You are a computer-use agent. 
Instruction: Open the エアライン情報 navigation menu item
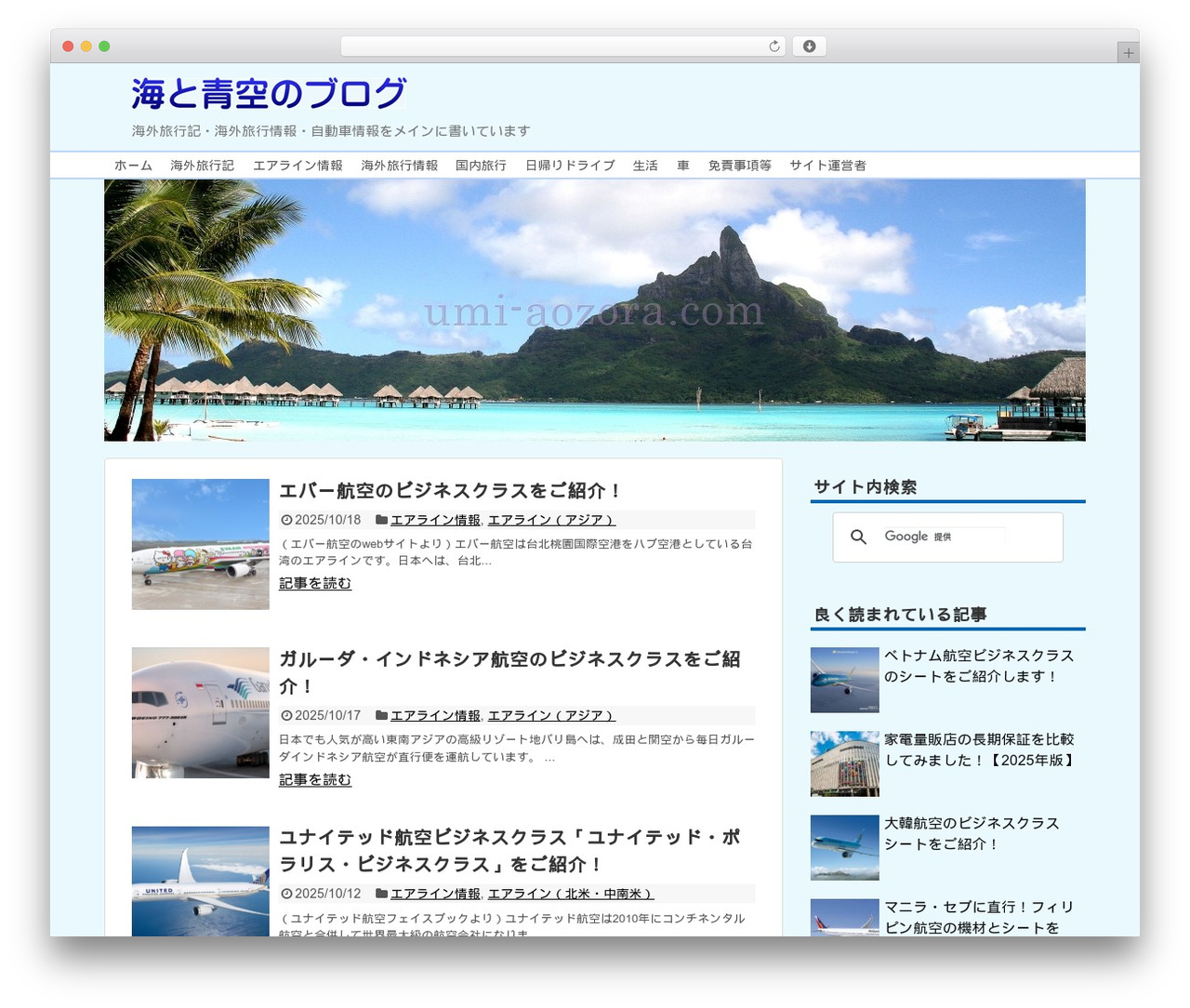tap(297, 166)
